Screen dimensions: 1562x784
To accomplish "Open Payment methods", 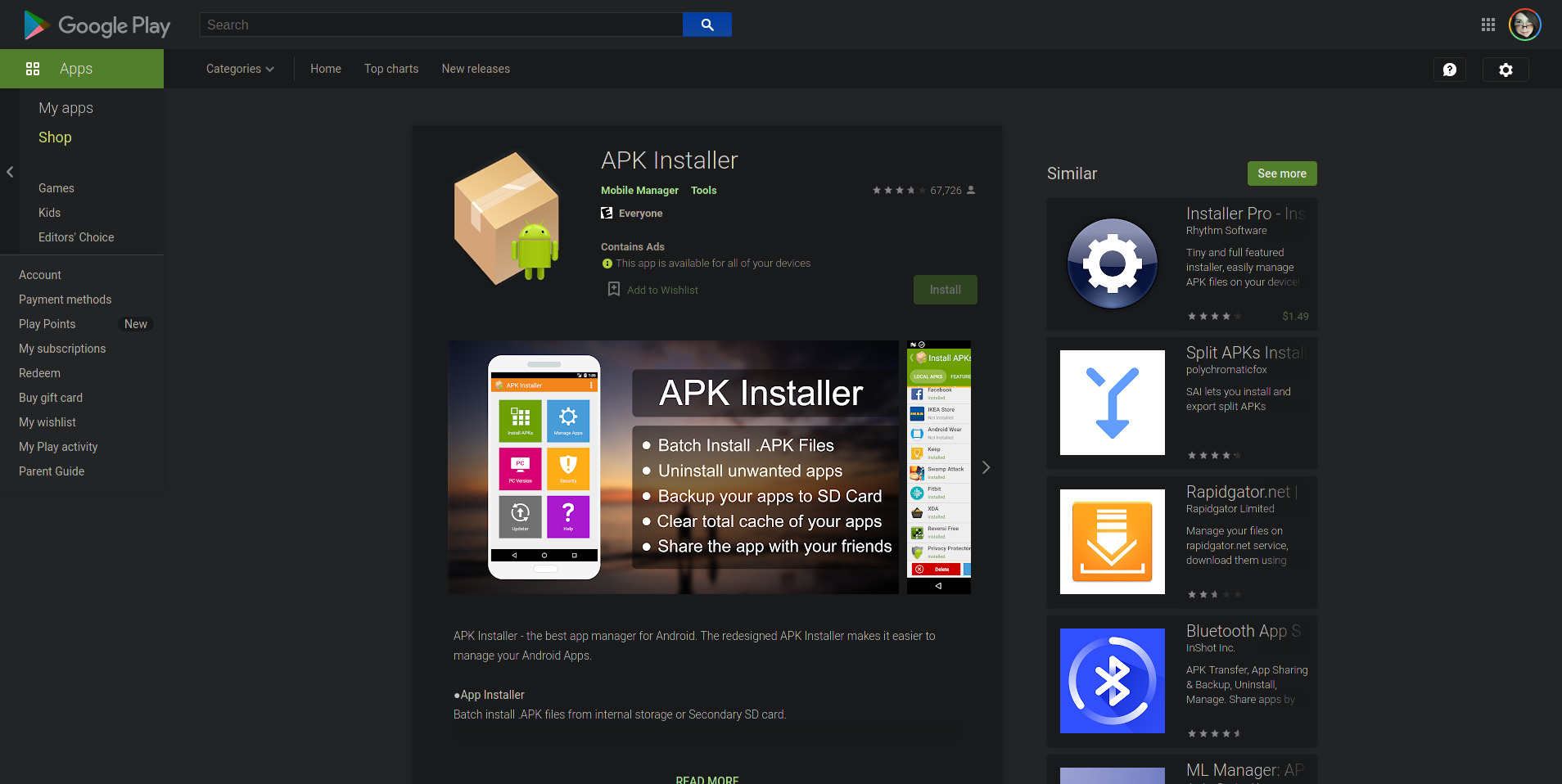I will click(x=65, y=300).
